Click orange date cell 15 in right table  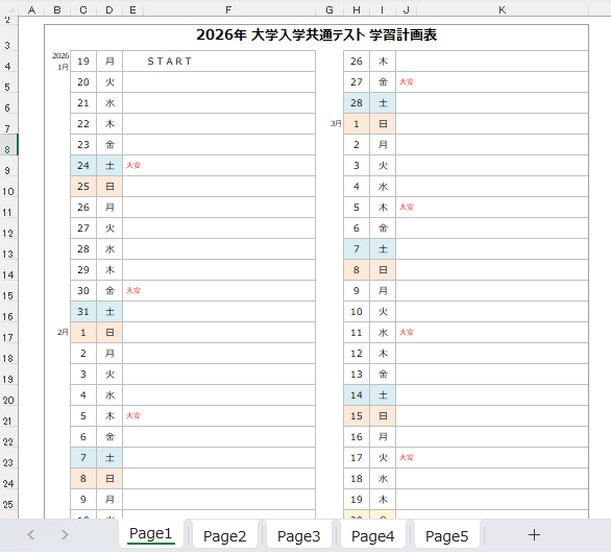point(356,416)
